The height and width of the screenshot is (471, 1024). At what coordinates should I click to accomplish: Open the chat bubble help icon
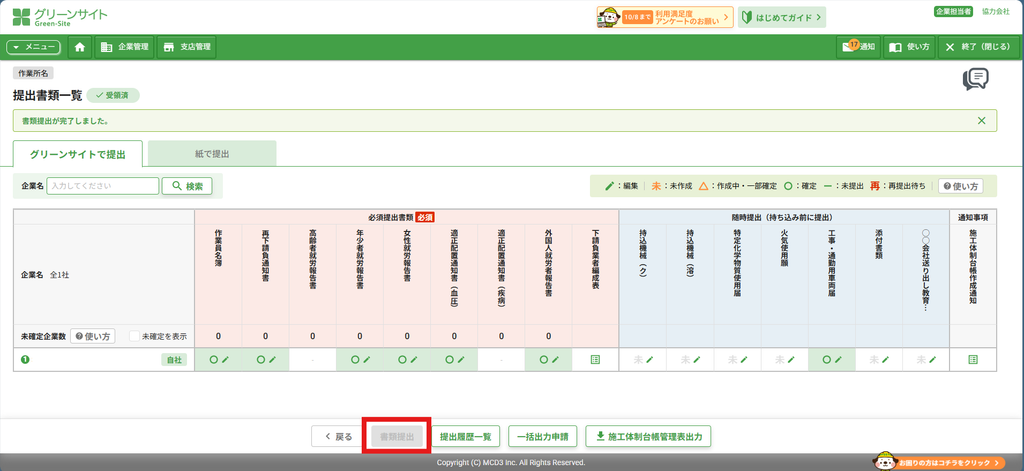point(975,79)
